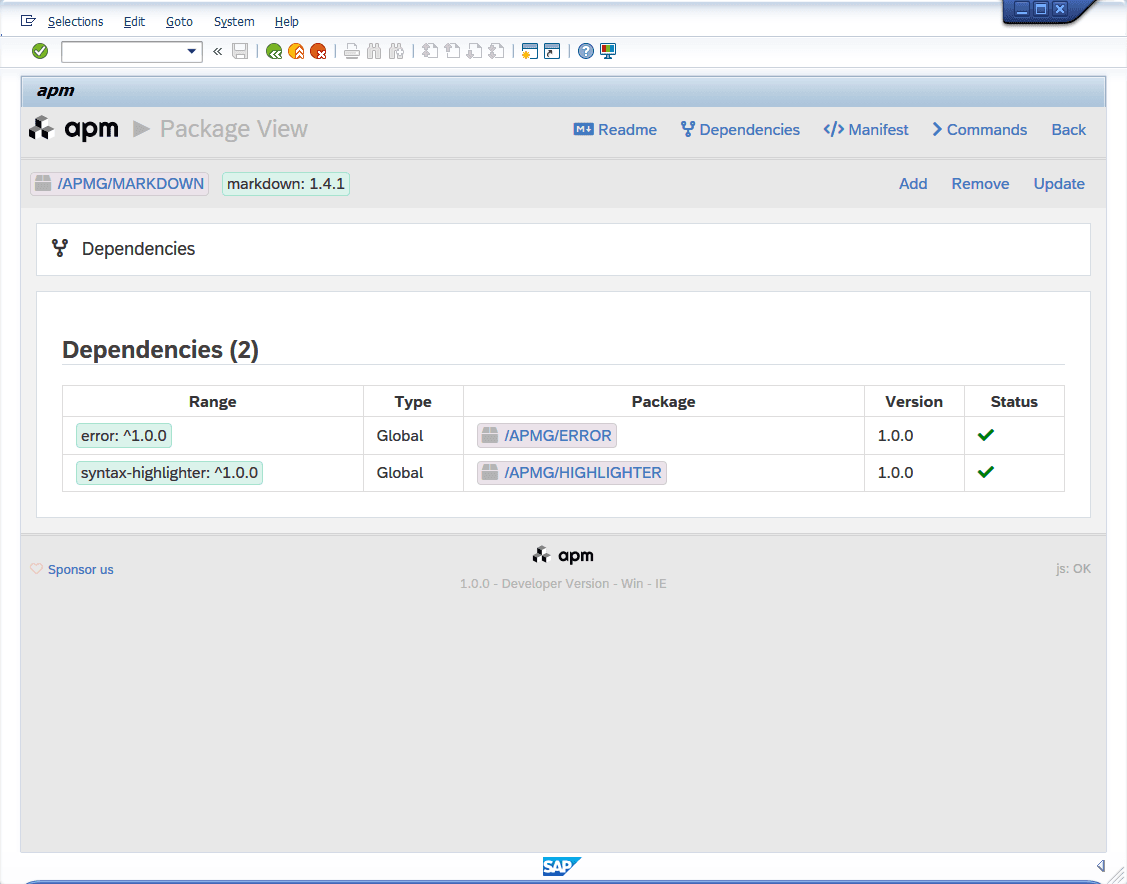Image resolution: width=1127 pixels, height=884 pixels.
Task: Open the Help menu
Action: tap(286, 22)
